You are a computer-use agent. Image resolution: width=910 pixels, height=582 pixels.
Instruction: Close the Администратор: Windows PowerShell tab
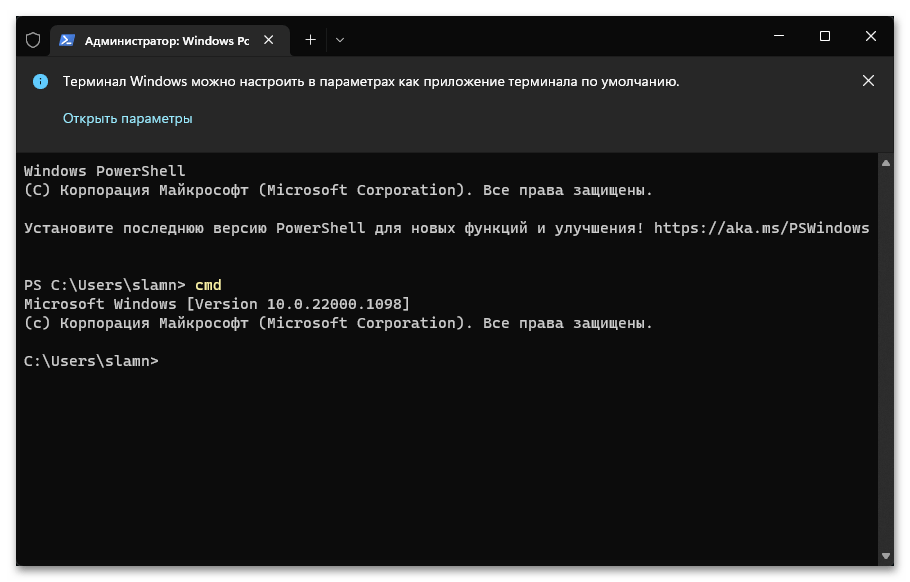268,40
